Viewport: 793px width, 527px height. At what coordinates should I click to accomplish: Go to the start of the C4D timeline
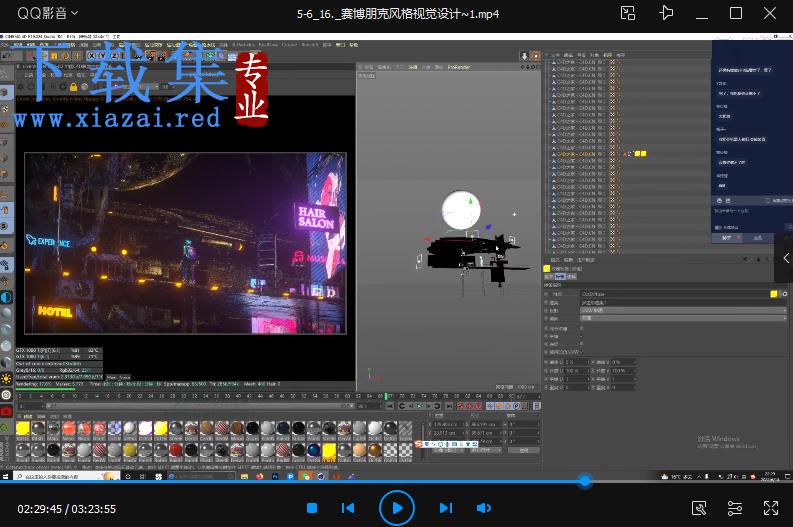coord(390,406)
